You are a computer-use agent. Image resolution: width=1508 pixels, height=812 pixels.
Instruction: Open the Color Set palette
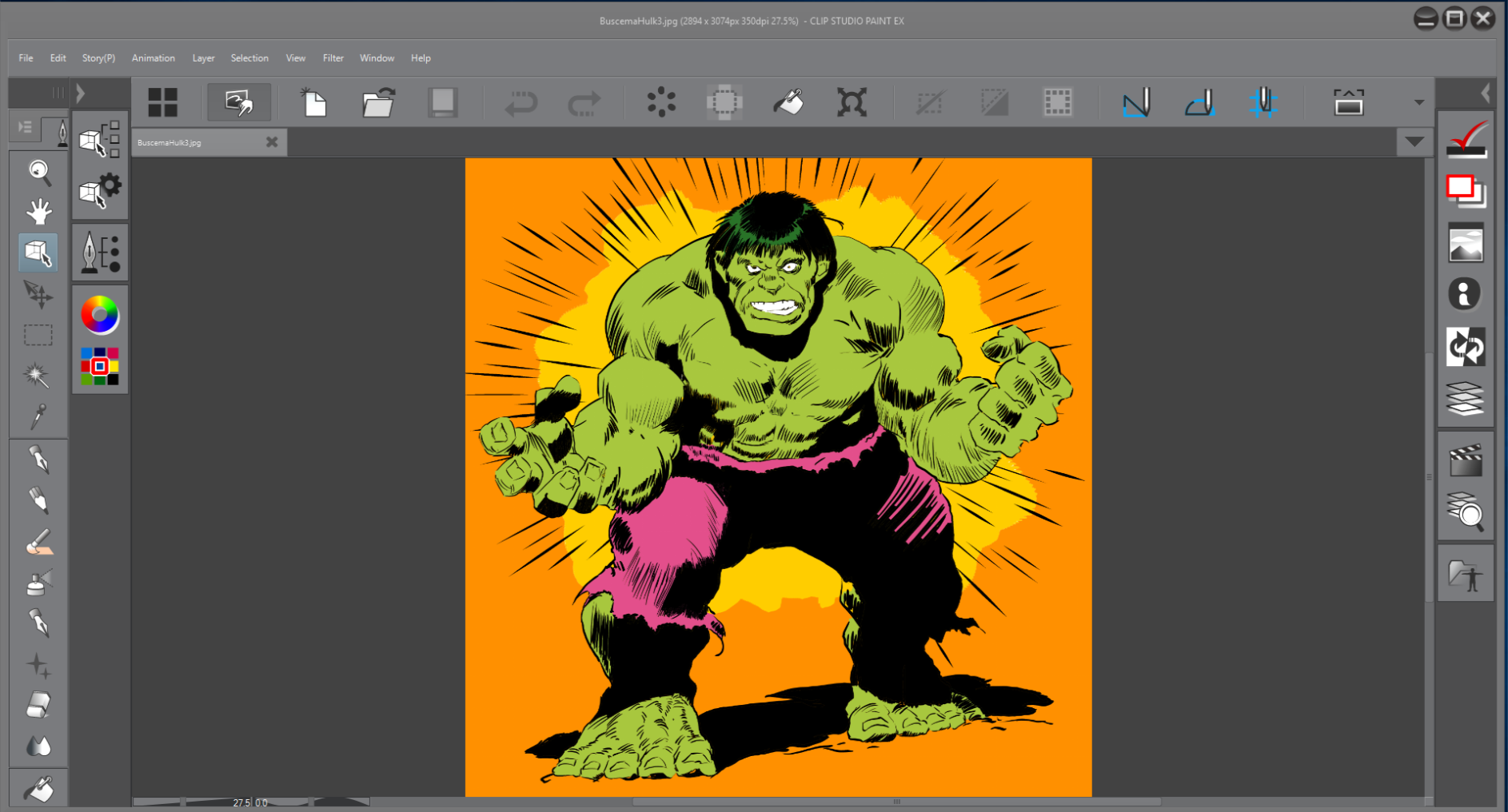pos(100,366)
